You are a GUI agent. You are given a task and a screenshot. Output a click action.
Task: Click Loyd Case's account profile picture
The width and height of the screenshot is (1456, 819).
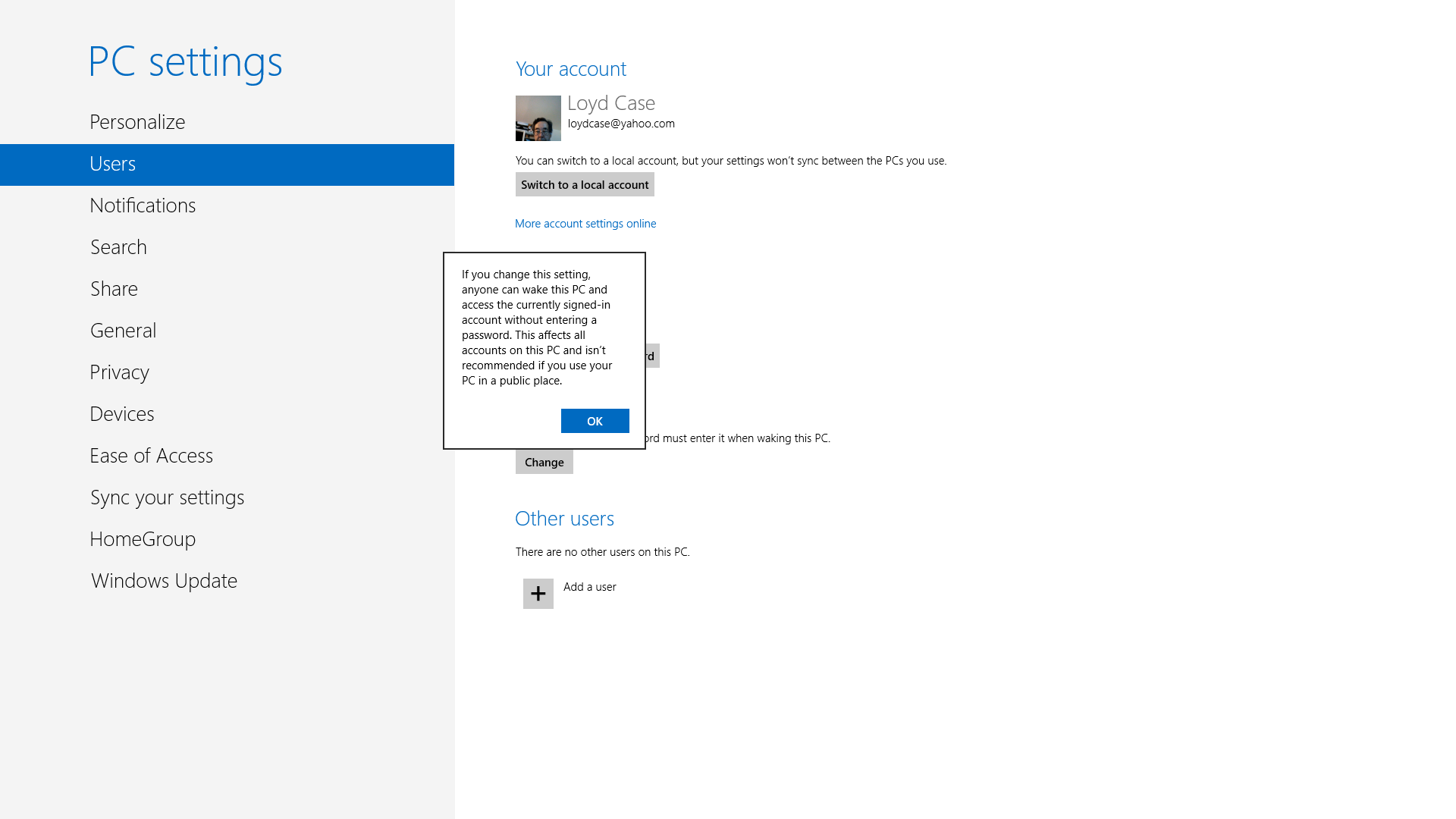pos(538,118)
